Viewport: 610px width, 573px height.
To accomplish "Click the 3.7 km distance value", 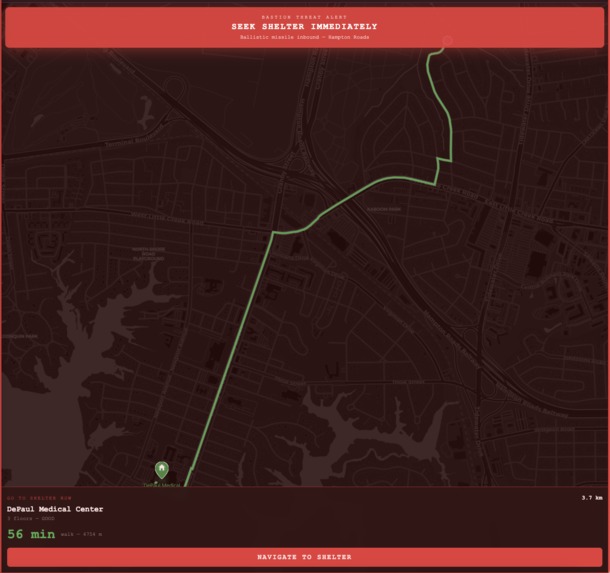I will point(592,498).
